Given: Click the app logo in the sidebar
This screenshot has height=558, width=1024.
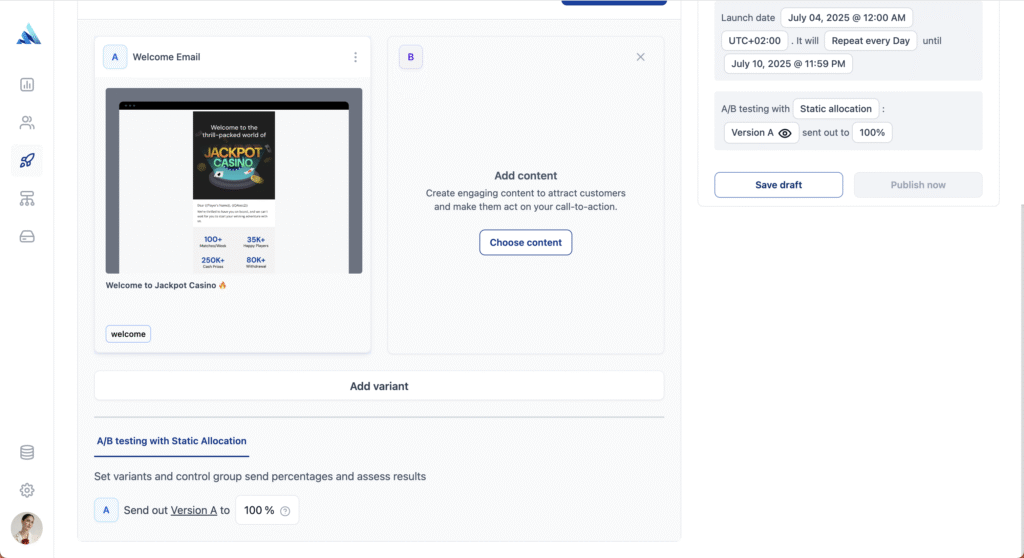Looking at the screenshot, I should click(28, 34).
